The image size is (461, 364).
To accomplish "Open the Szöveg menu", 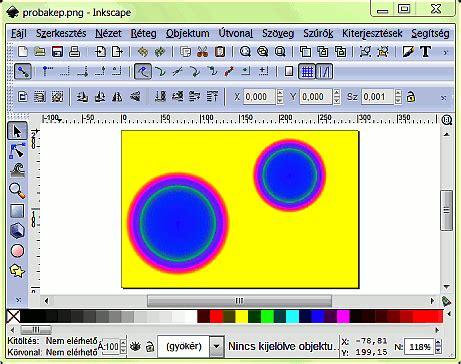I will point(278,33).
